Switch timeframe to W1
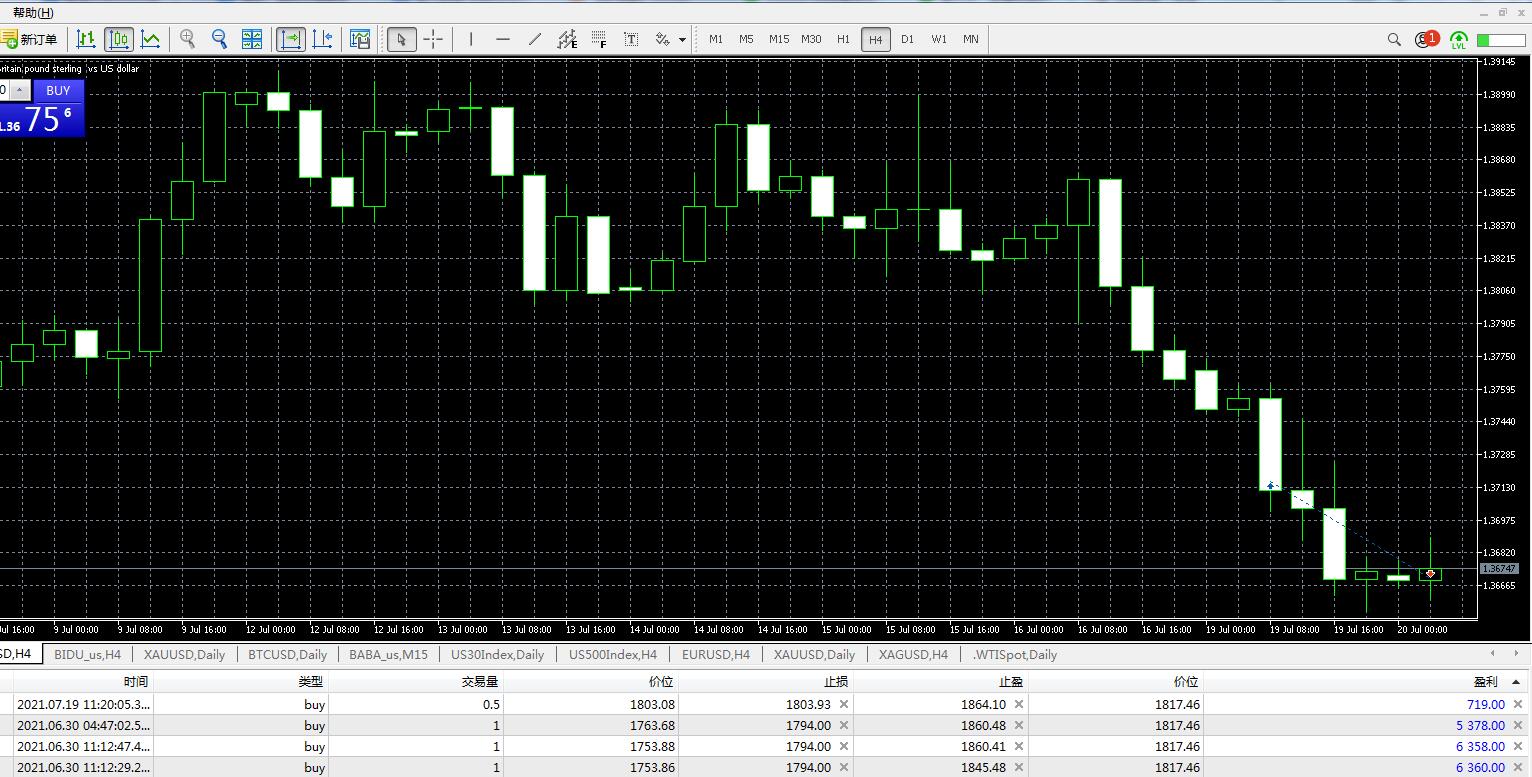 click(x=939, y=39)
